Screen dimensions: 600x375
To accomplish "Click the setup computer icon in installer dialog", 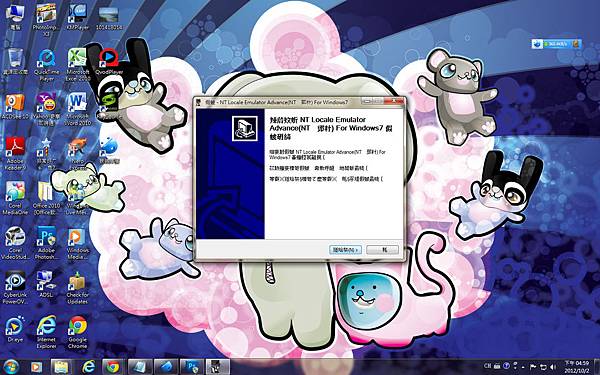I will [245, 129].
